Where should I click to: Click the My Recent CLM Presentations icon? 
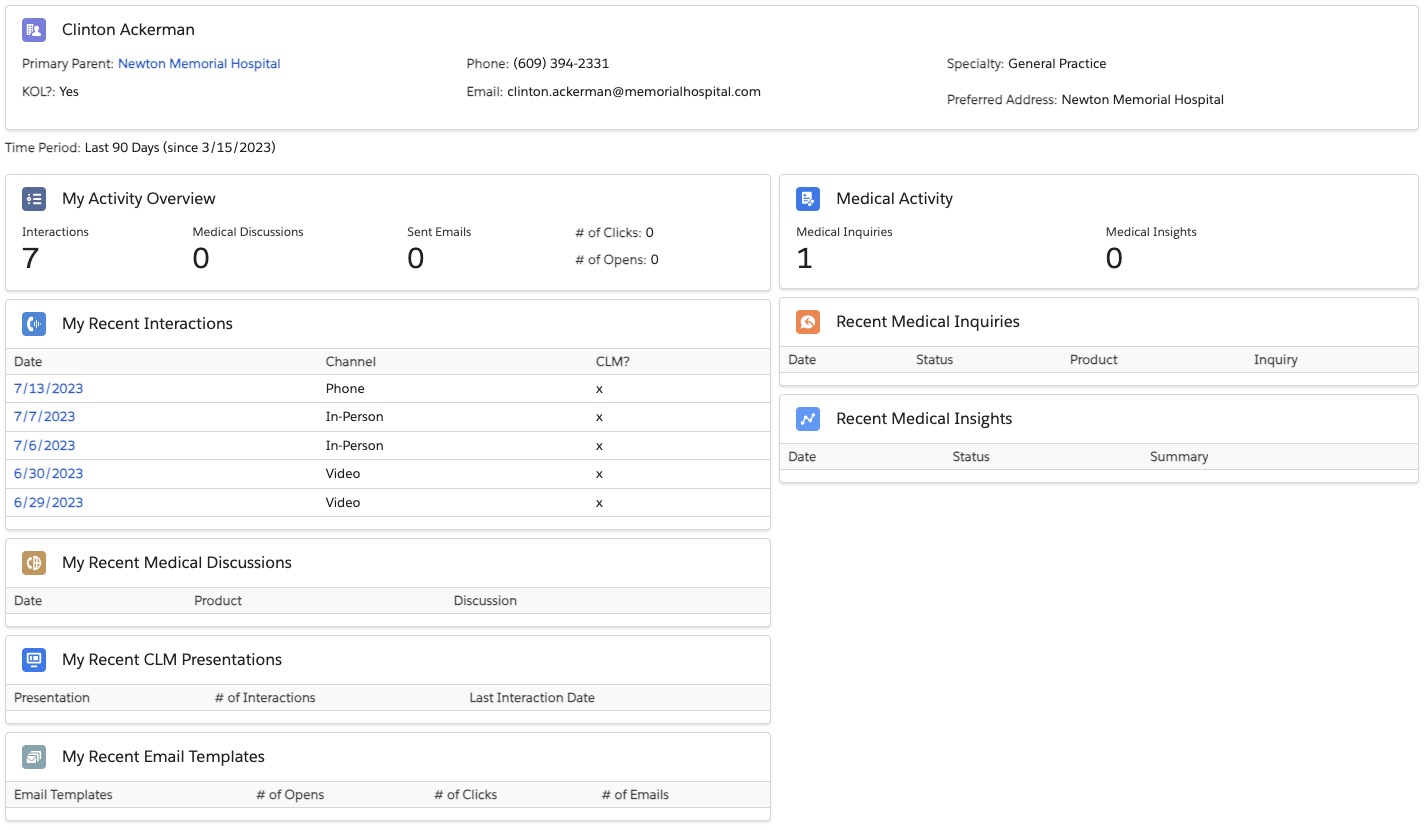click(34, 660)
